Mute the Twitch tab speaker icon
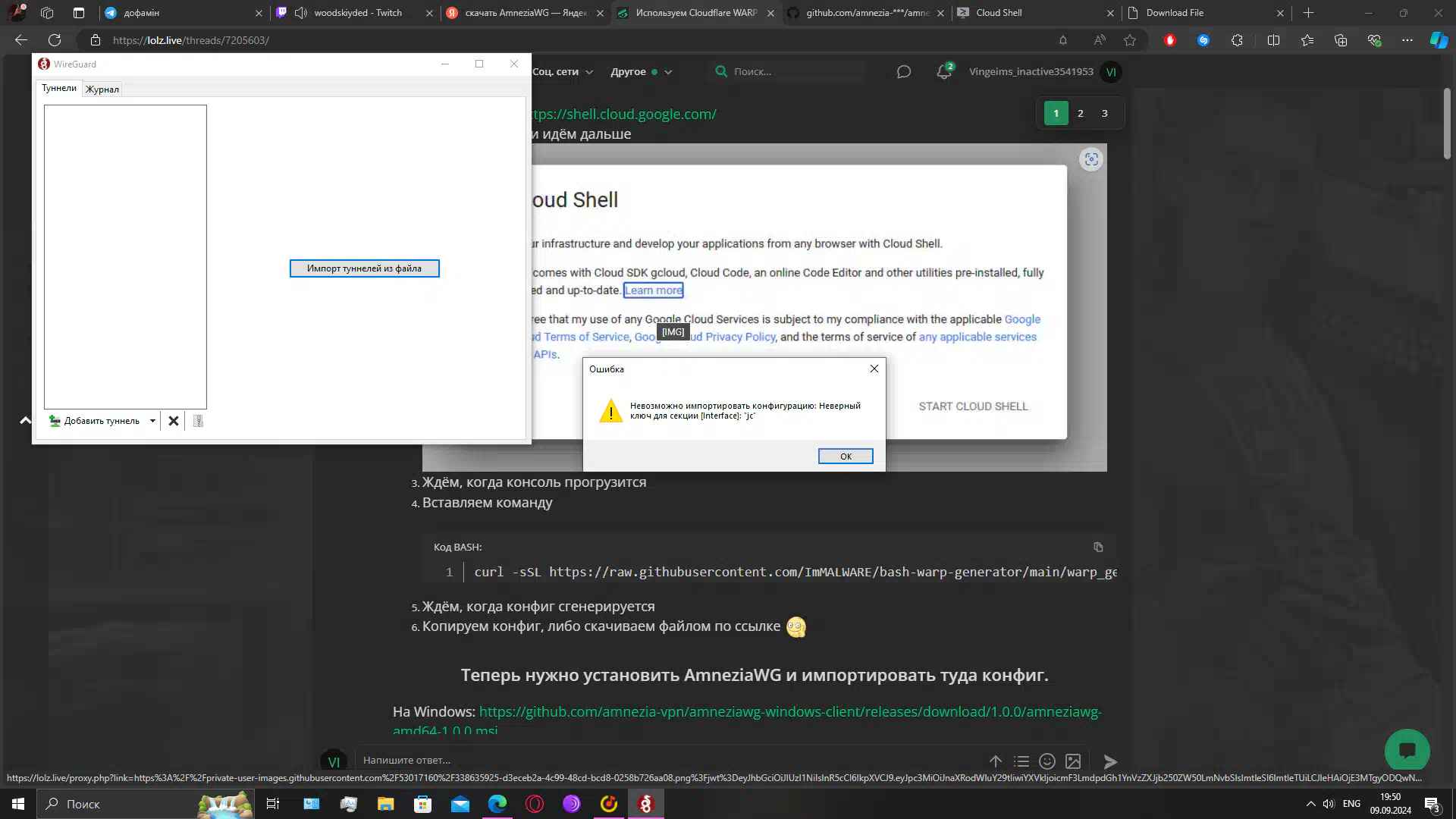Image resolution: width=1456 pixels, height=819 pixels. pyautogui.click(x=301, y=13)
